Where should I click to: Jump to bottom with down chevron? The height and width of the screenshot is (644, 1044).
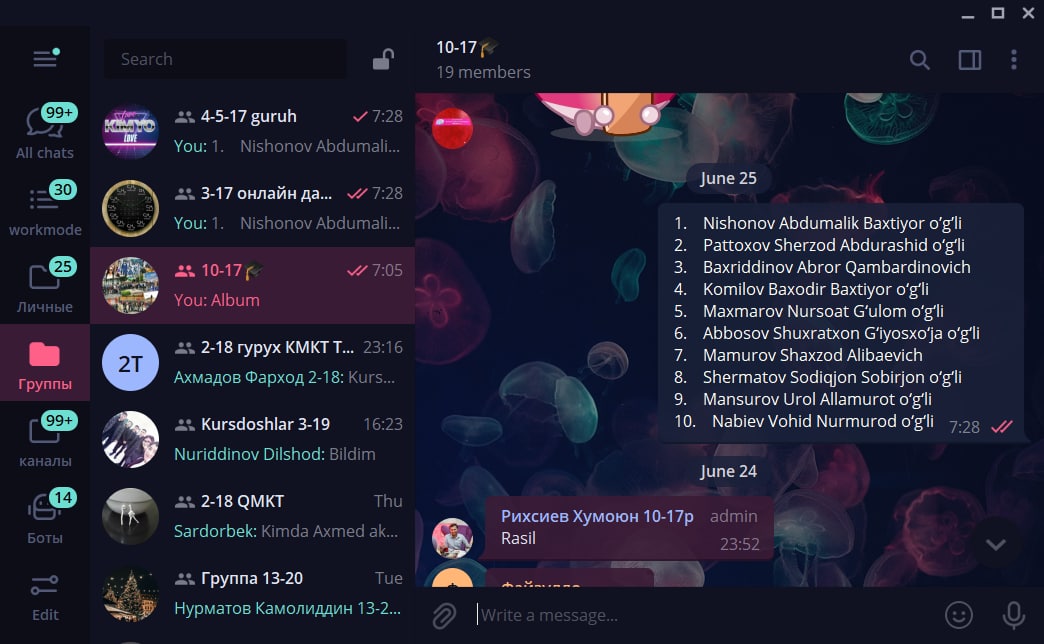pos(995,545)
